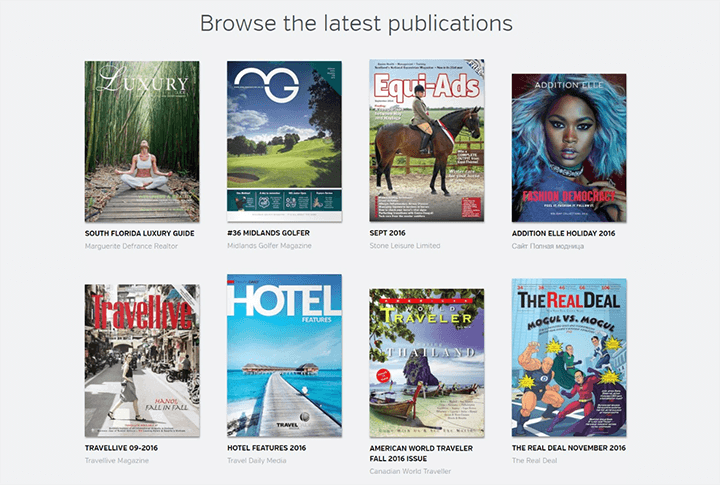This screenshot has width=720, height=485.
Task: Open the South Florida Luxury Guide cover
Action: click(x=142, y=141)
